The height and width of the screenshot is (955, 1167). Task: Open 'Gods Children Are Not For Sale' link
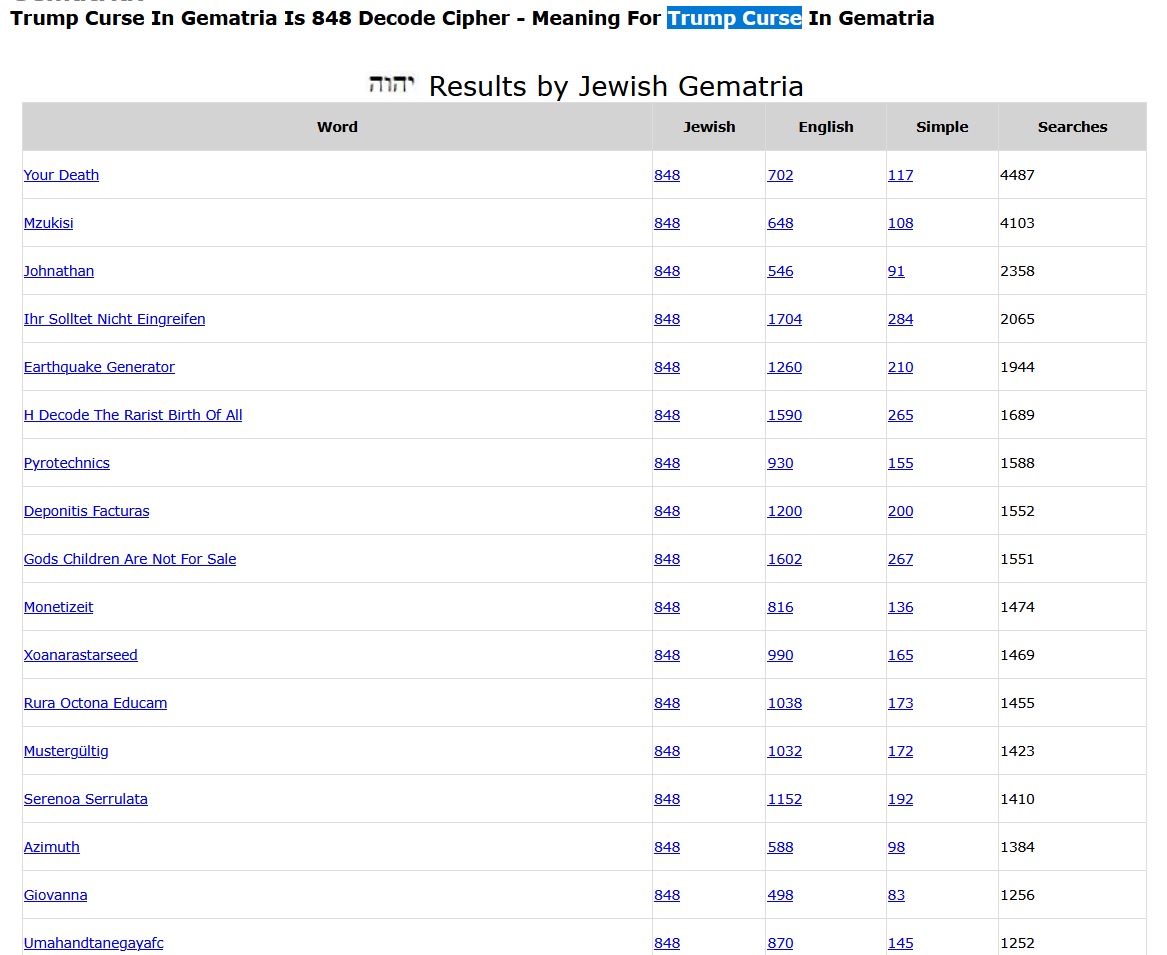pos(130,559)
